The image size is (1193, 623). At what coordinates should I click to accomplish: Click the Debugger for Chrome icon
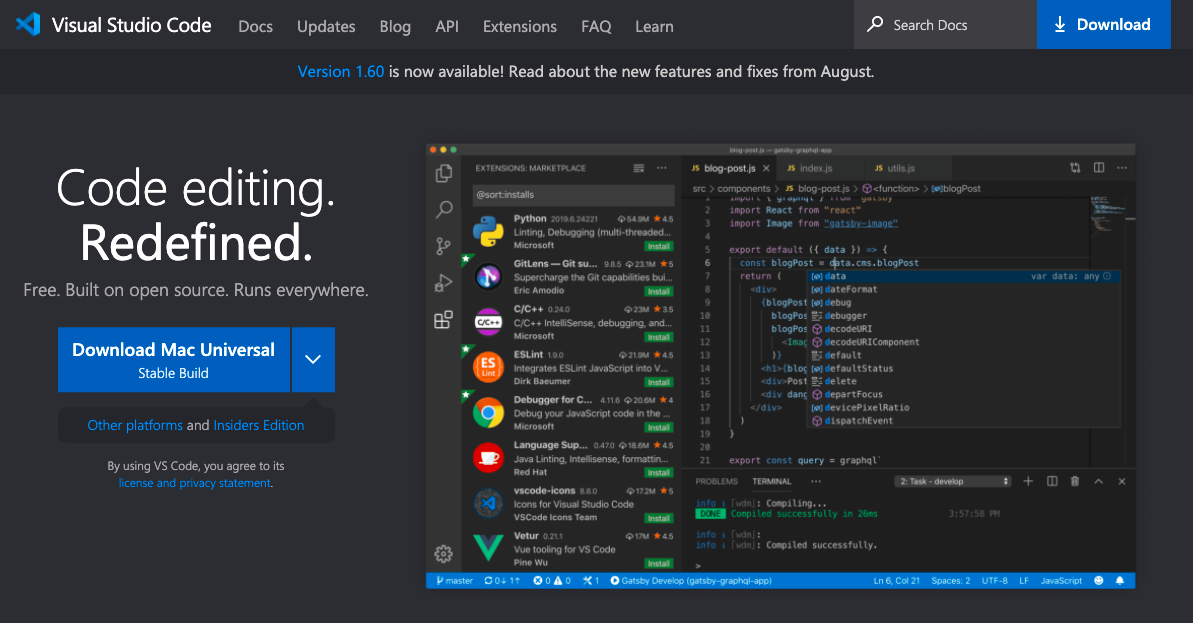click(x=488, y=413)
